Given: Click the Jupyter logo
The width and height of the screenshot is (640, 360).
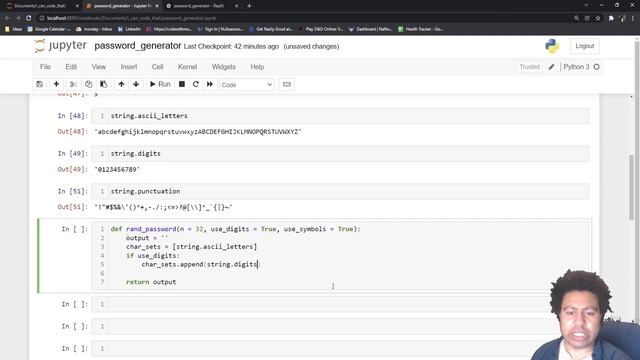Looking at the screenshot, I should pos(60,46).
